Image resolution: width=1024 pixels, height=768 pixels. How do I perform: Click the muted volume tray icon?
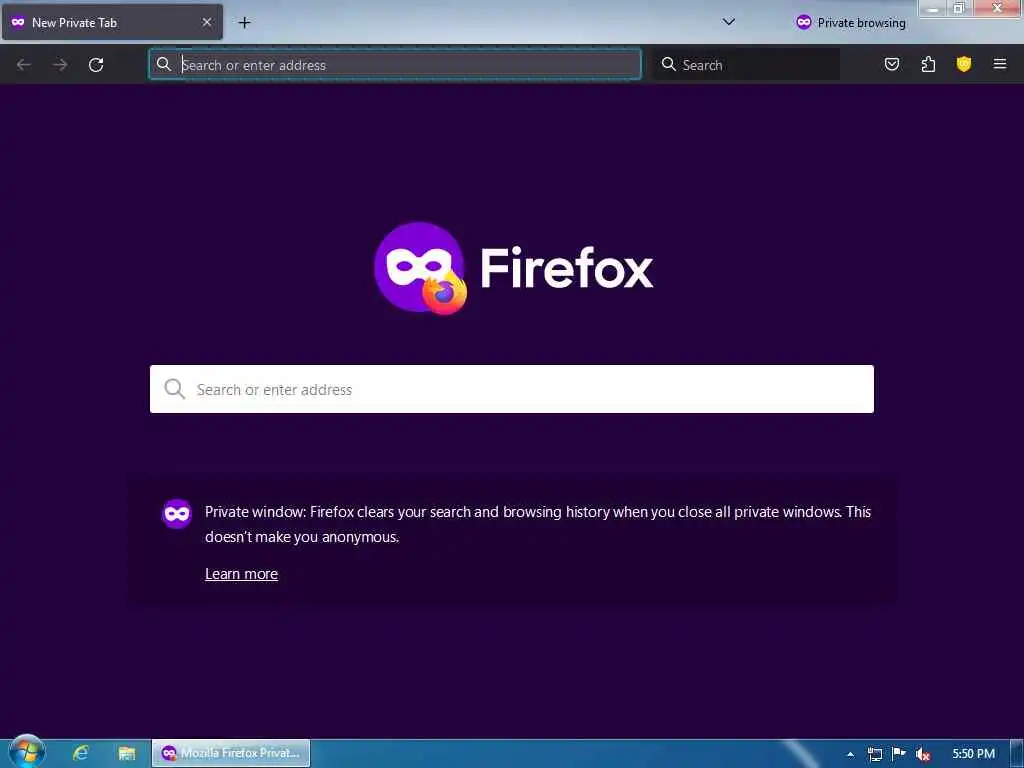923,754
